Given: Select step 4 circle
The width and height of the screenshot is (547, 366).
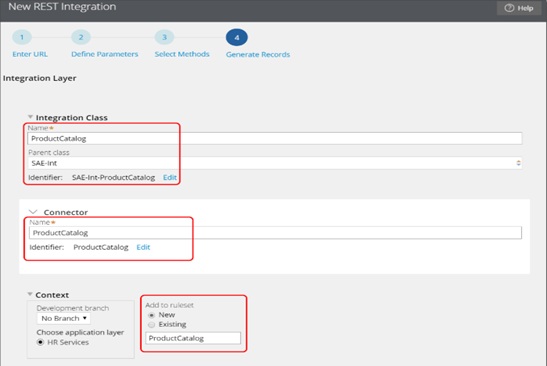Looking at the screenshot, I should point(237,37).
